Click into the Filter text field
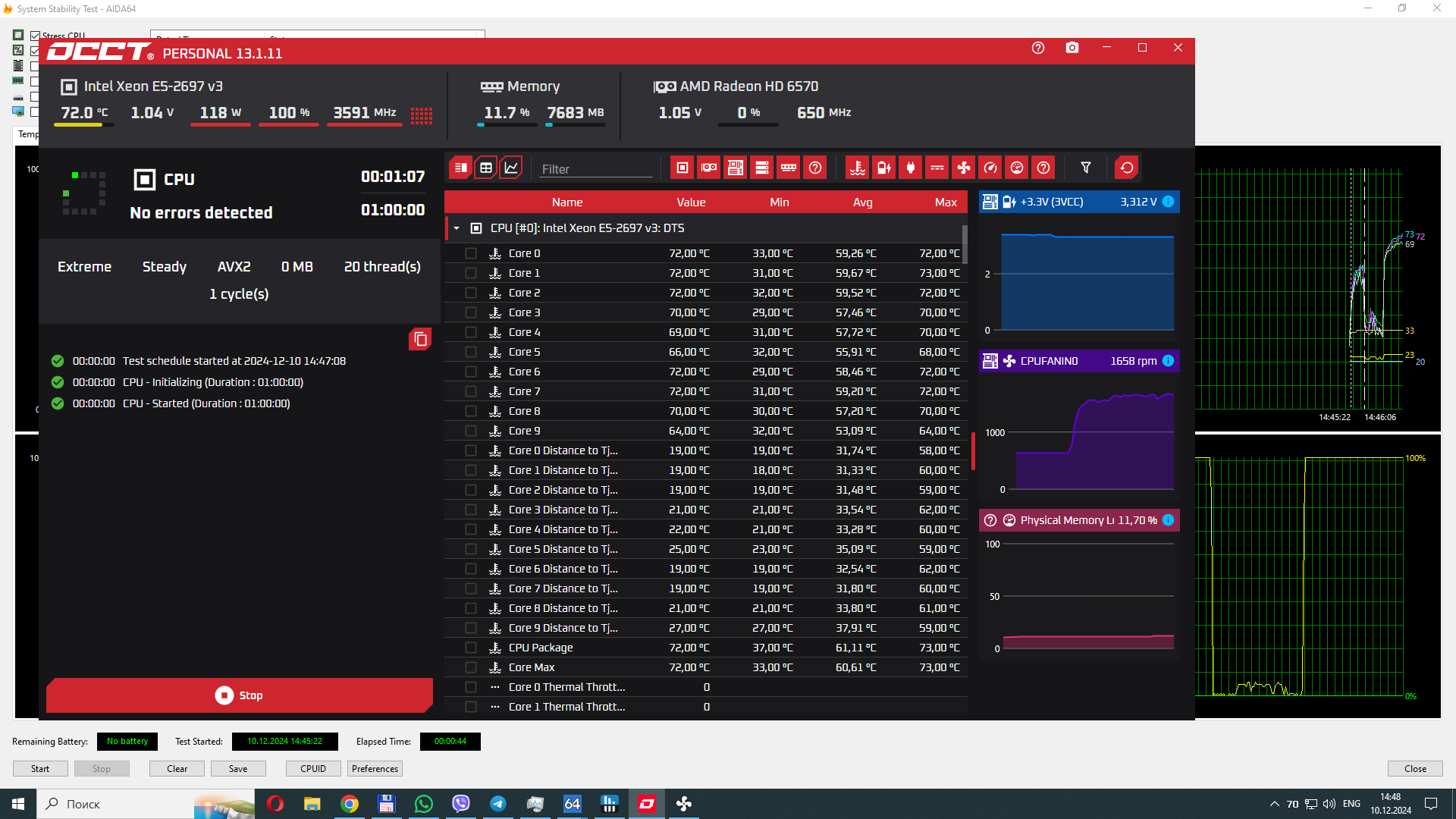Image resolution: width=1456 pixels, height=819 pixels. (x=595, y=169)
